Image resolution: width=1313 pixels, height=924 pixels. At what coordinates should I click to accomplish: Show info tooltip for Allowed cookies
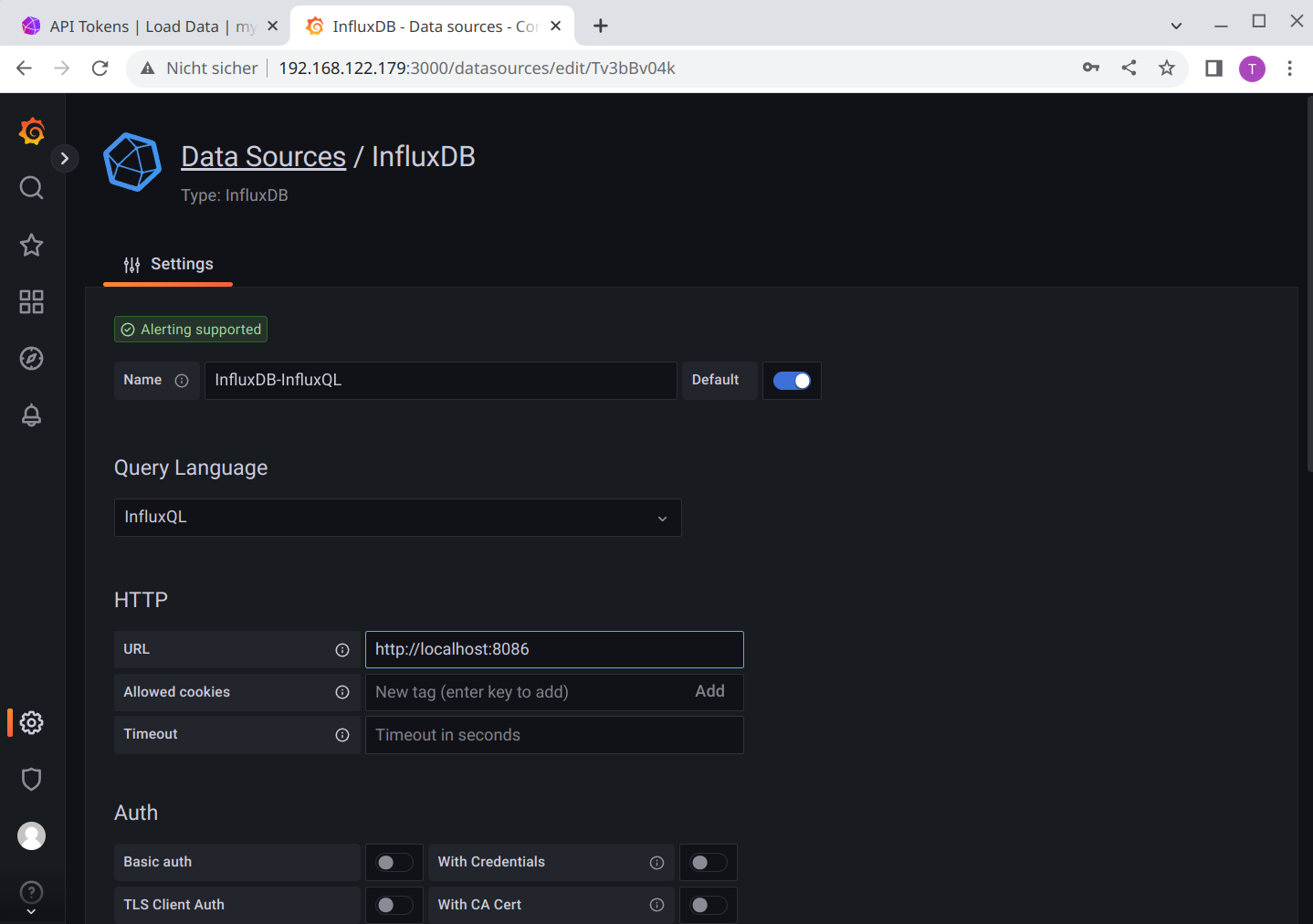coord(342,693)
